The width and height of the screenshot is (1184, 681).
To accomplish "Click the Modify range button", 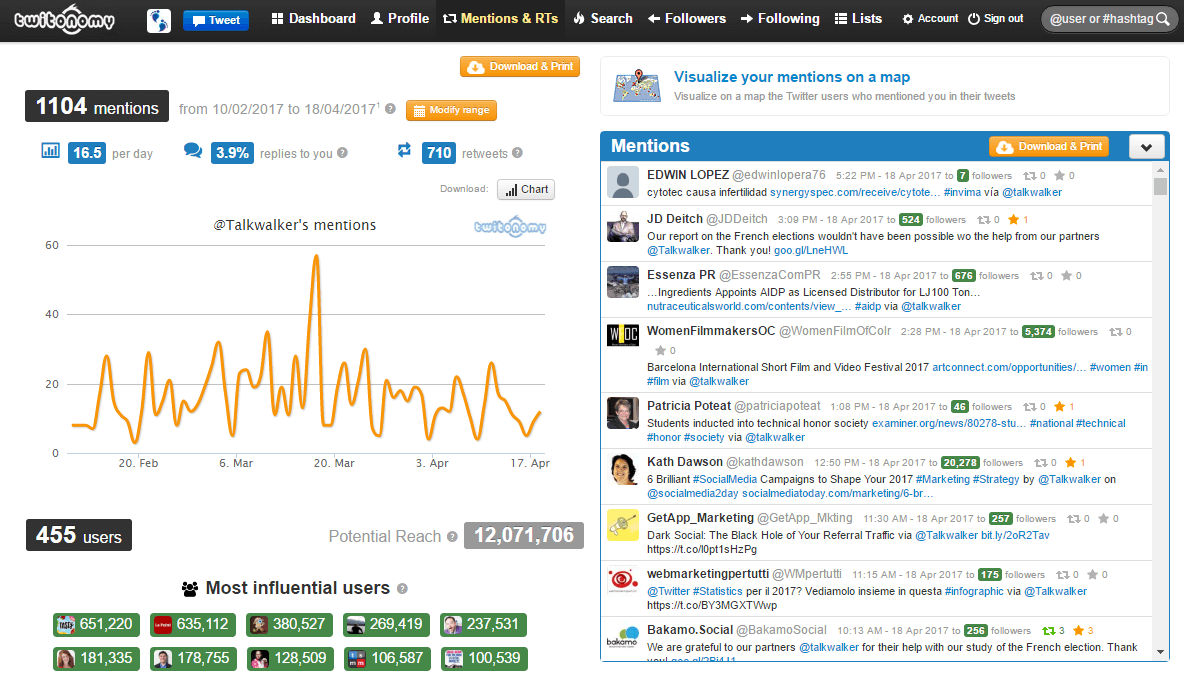I will pos(451,110).
